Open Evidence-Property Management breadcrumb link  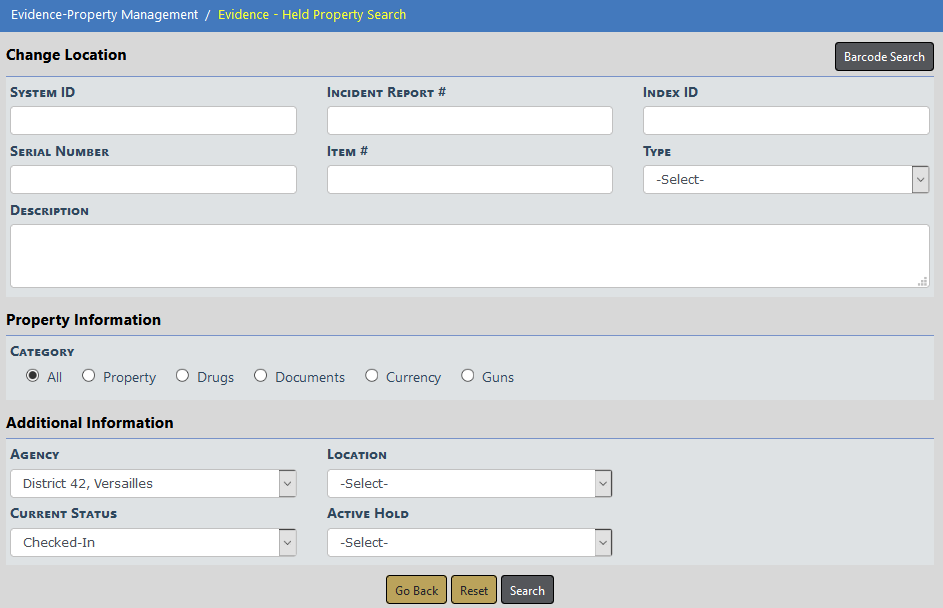(x=104, y=15)
